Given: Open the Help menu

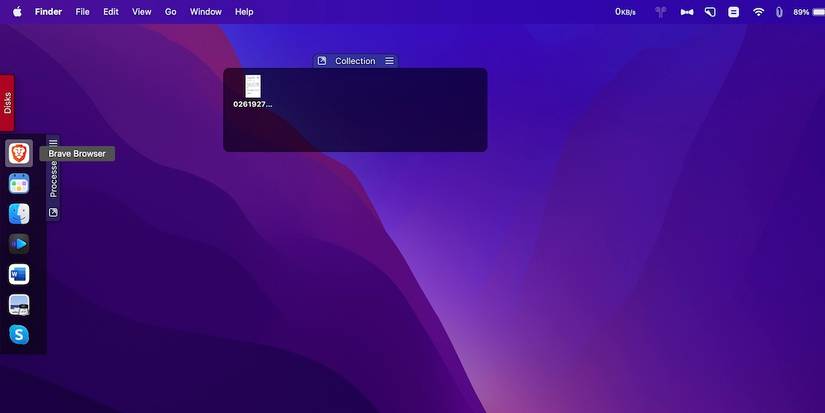Looking at the screenshot, I should pos(244,12).
